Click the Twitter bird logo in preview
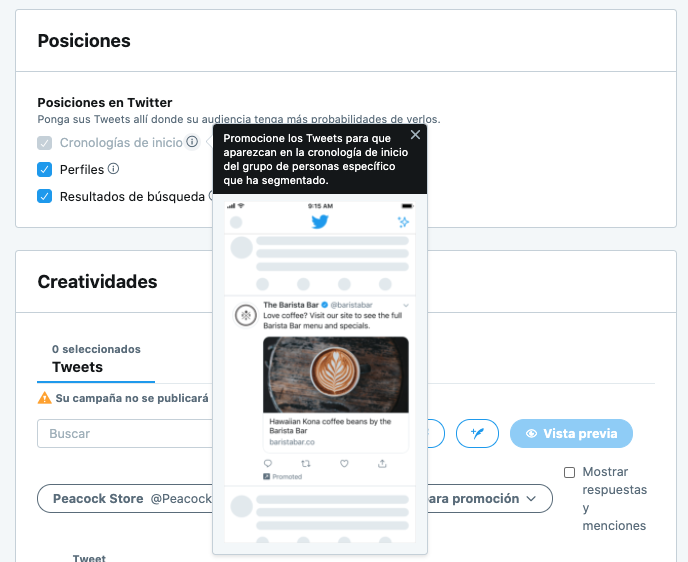This screenshot has height=562, width=688. tap(320, 222)
